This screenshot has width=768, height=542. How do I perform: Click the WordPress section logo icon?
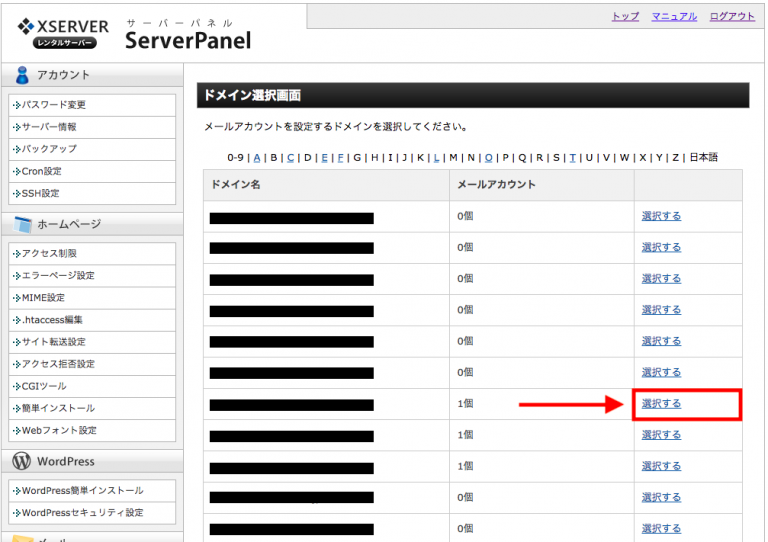tap(22, 461)
